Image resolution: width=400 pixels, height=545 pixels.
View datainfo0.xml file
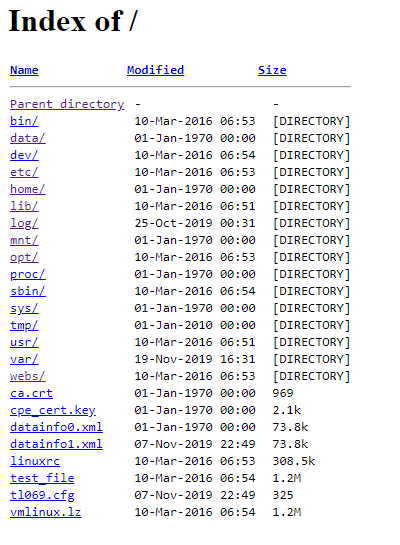pyautogui.click(x=56, y=428)
